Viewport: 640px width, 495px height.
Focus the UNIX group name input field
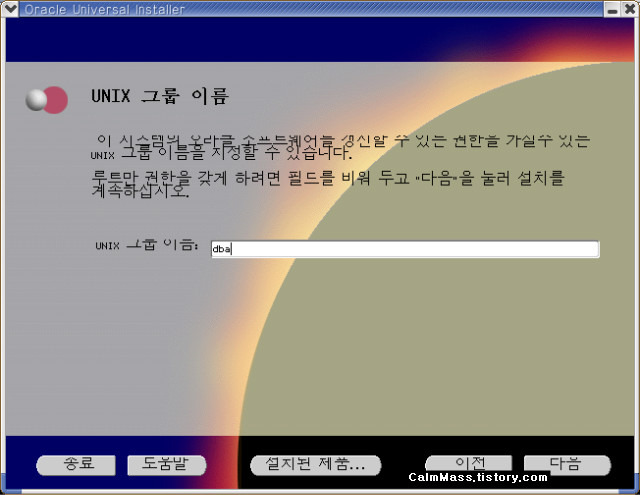[x=405, y=249]
